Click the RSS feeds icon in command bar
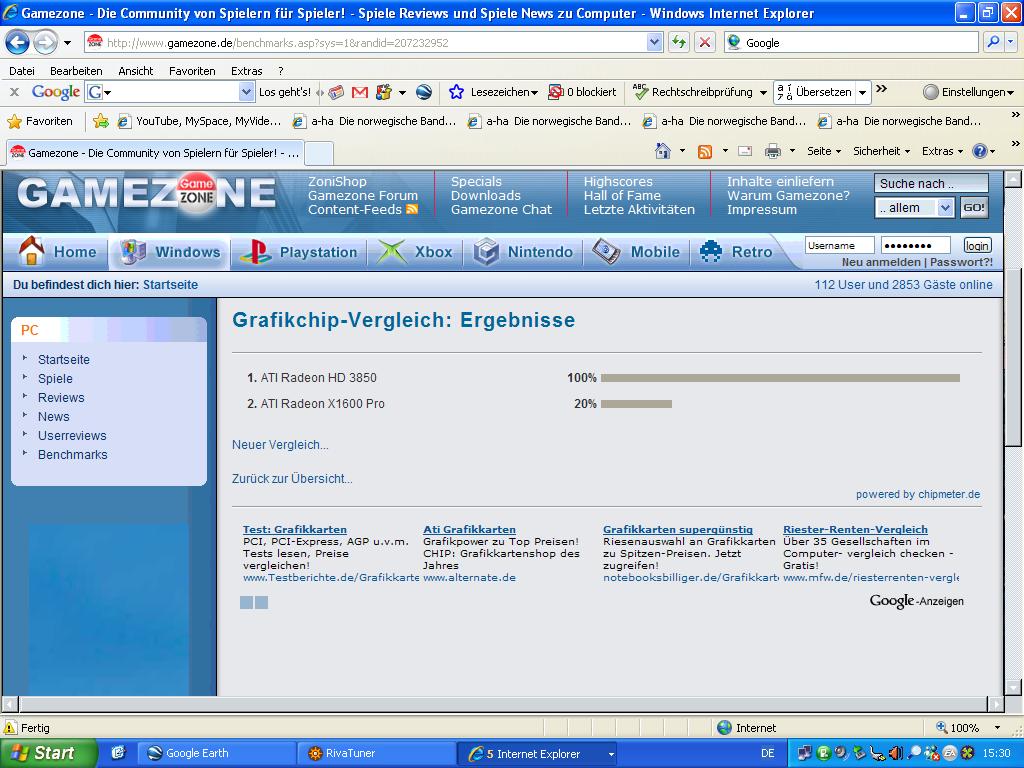Image resolution: width=1024 pixels, height=768 pixels. click(705, 152)
